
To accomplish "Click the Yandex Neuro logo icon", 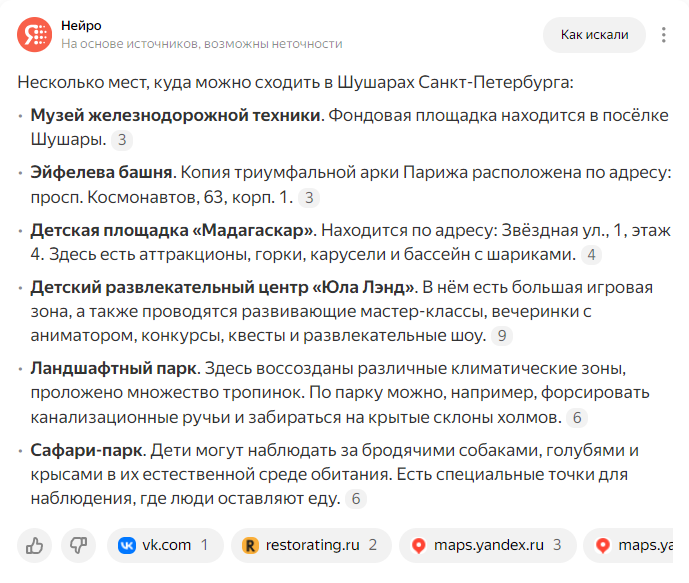I will coord(34,35).
